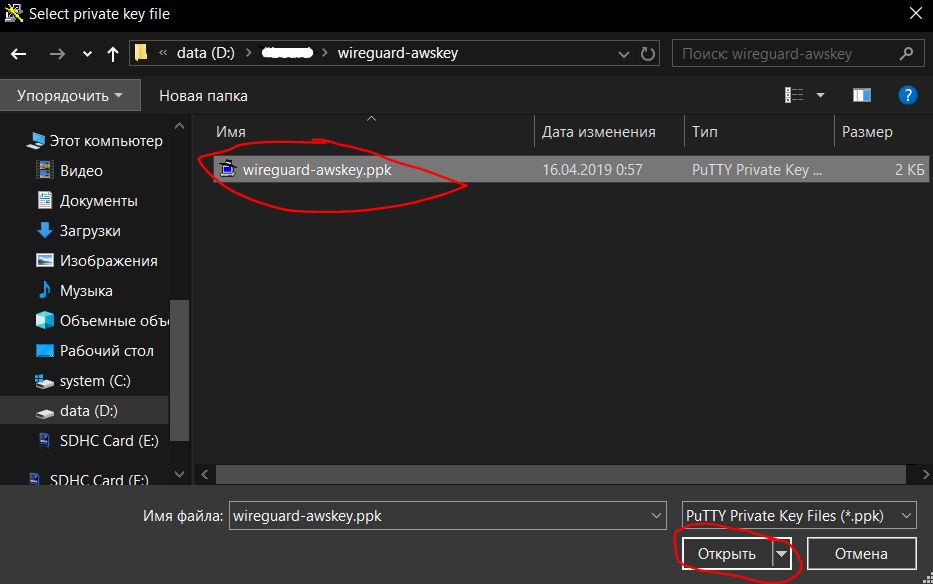The width and height of the screenshot is (933, 584).
Task: Click the magnifier icon in the search box
Action: [906, 53]
